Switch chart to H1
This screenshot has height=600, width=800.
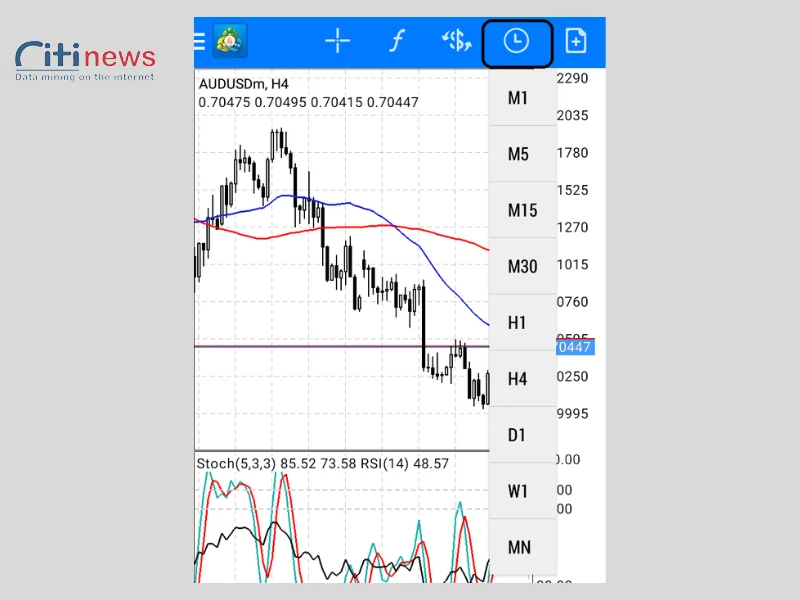point(522,322)
